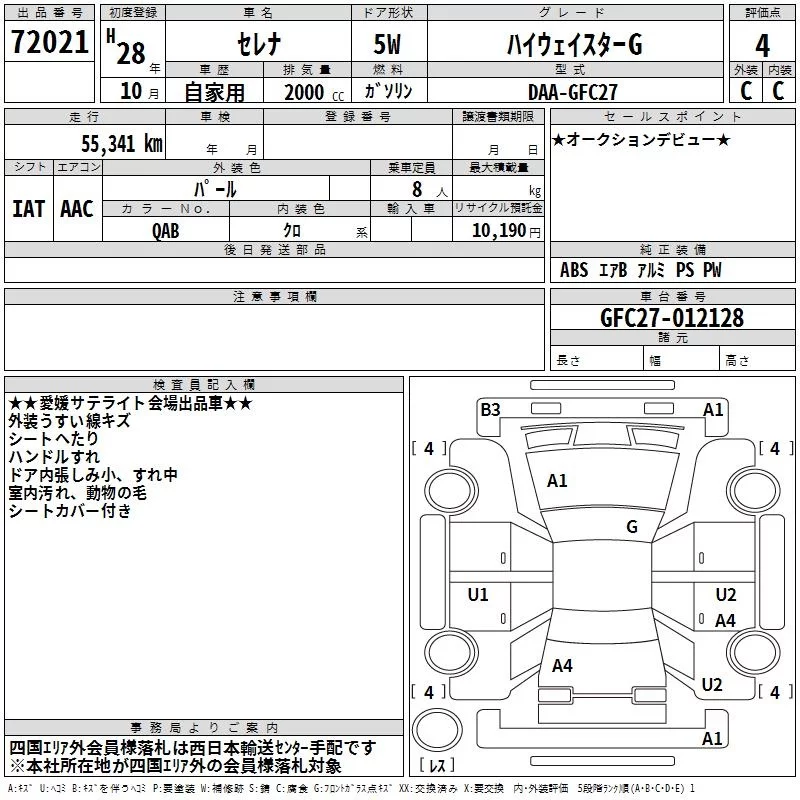Click the damage legend at bottom
This screenshot has height=800, width=800.
[x=351, y=789]
